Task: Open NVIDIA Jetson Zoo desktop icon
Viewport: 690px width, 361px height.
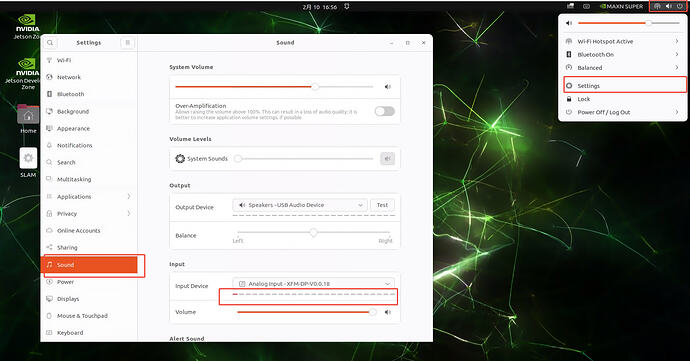Action: tap(27, 26)
